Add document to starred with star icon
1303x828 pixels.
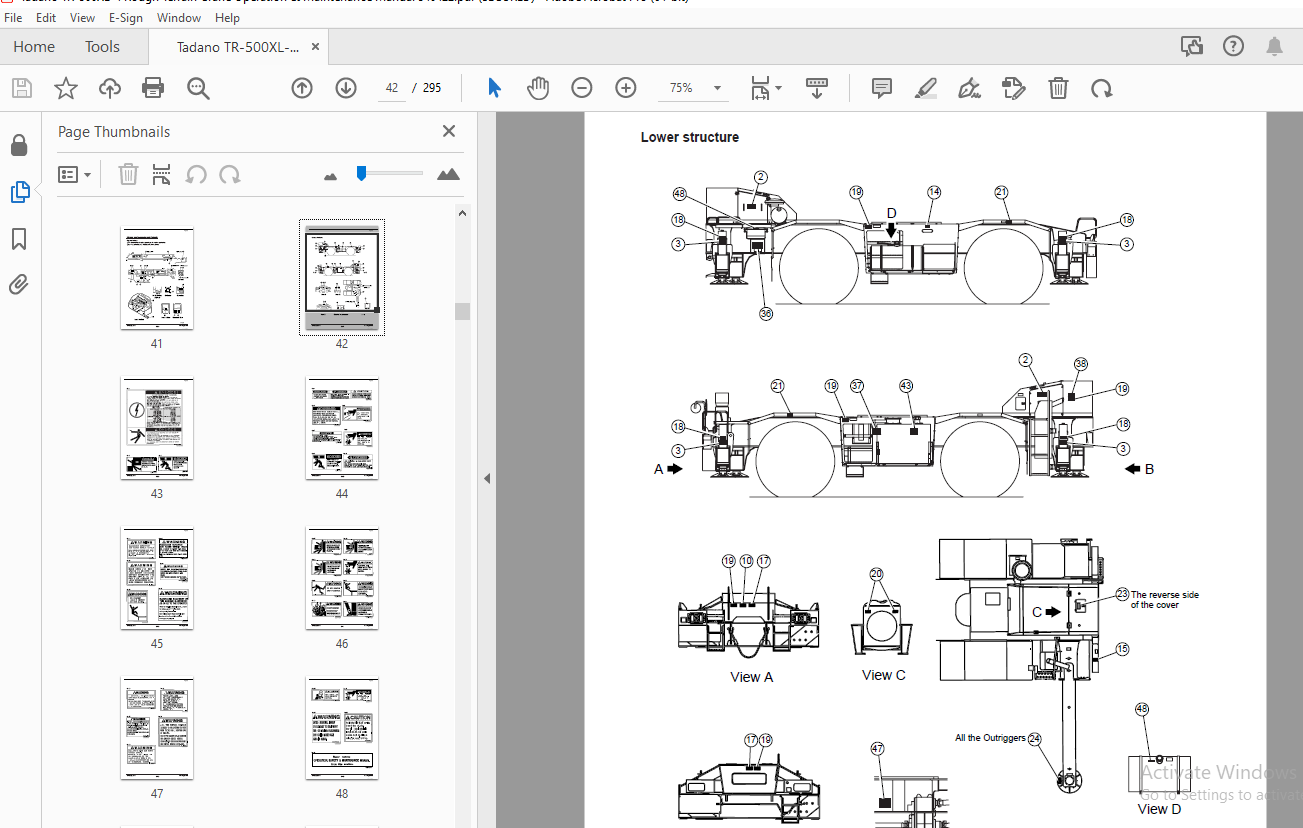(x=66, y=88)
